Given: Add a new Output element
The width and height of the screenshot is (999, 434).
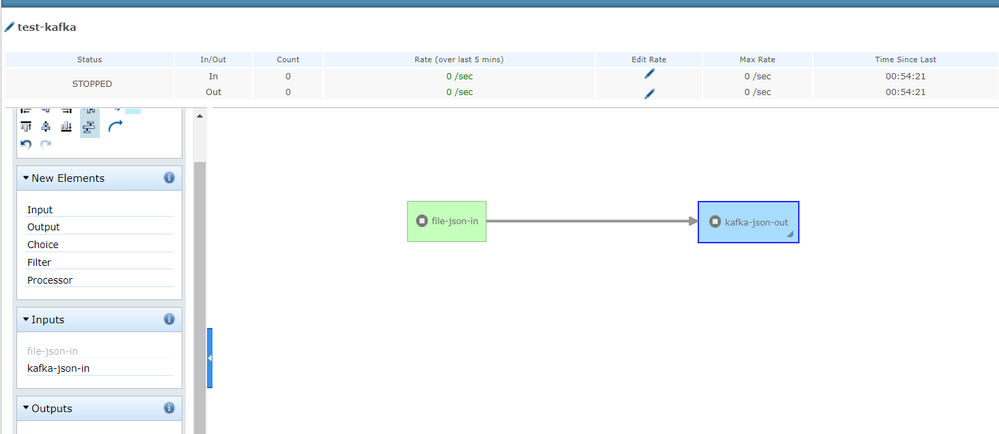Looking at the screenshot, I should (x=99, y=227).
